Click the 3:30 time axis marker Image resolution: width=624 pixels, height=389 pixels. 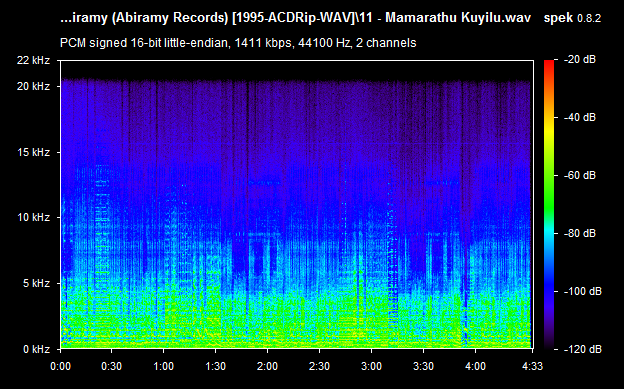pyautogui.click(x=423, y=366)
